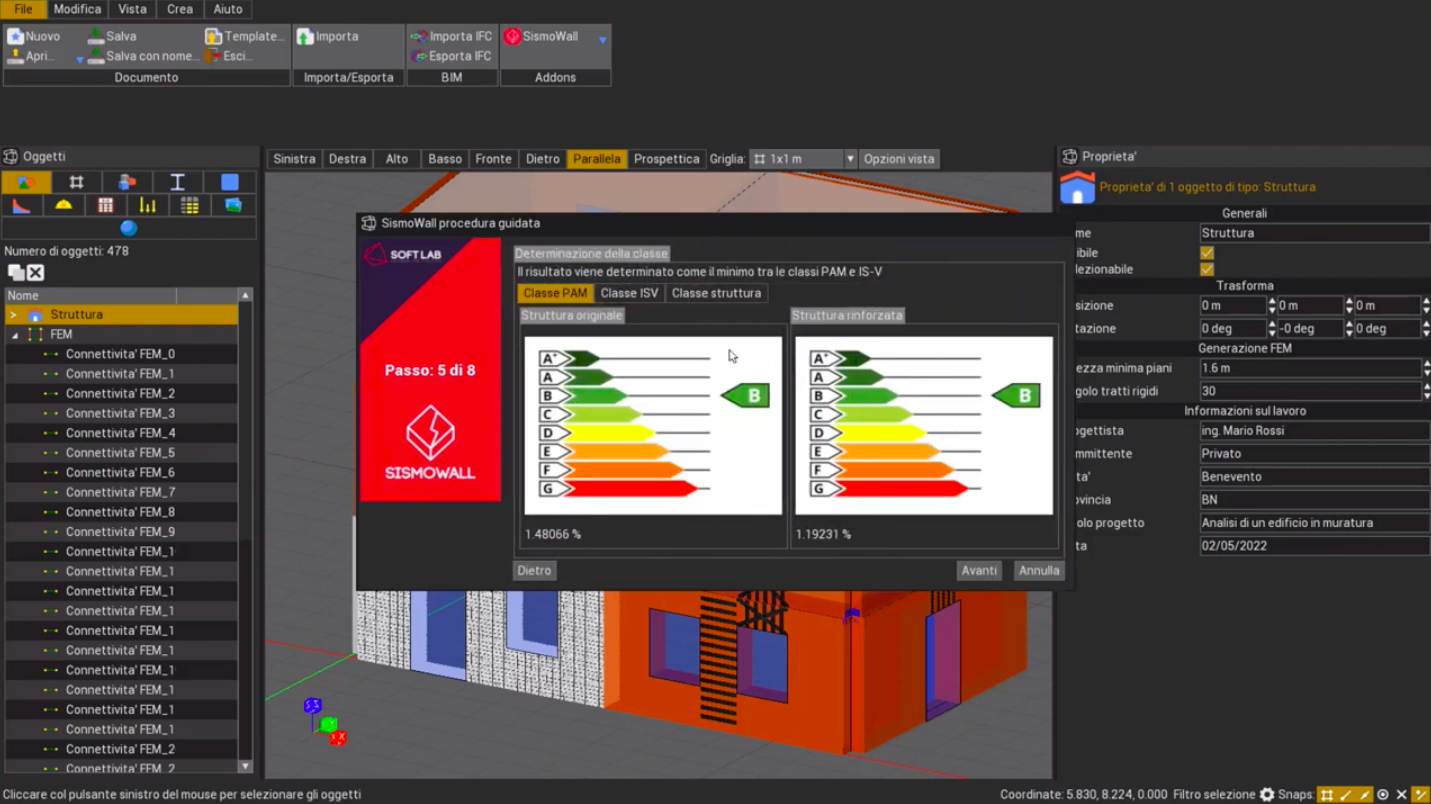Select the I-beam section filter icon
Screen dimensions: 1431x804
[x=178, y=182]
